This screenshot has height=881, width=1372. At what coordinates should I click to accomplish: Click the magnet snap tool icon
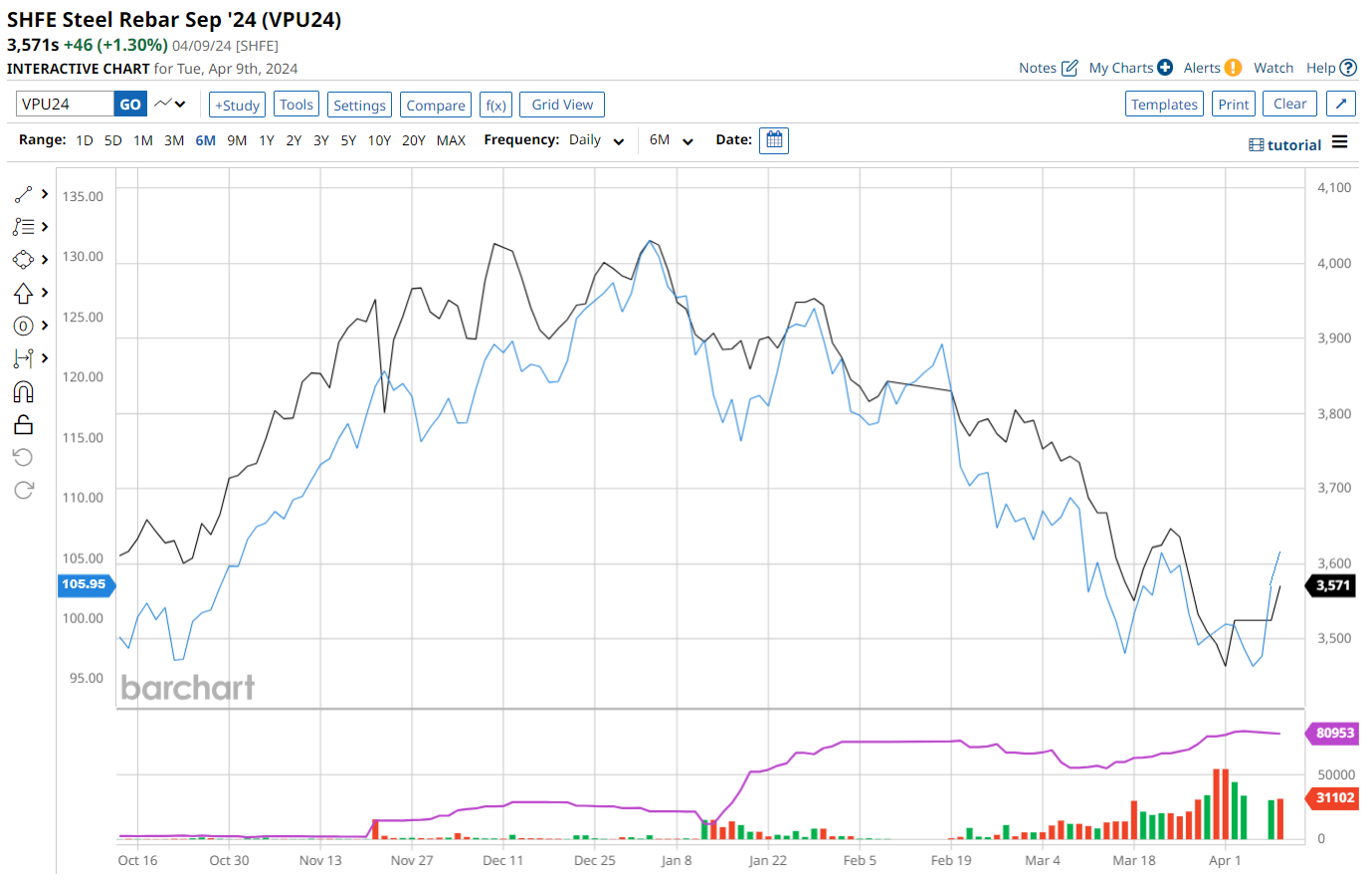pyautogui.click(x=24, y=391)
